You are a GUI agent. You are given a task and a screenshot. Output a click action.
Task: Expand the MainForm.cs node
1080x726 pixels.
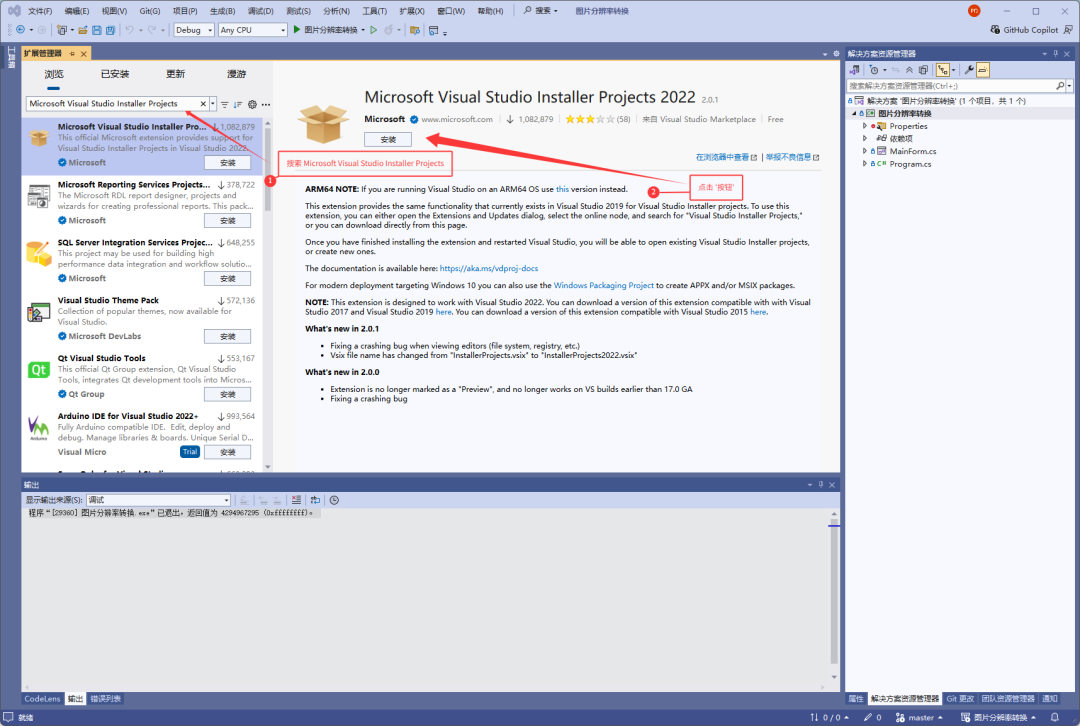864,151
